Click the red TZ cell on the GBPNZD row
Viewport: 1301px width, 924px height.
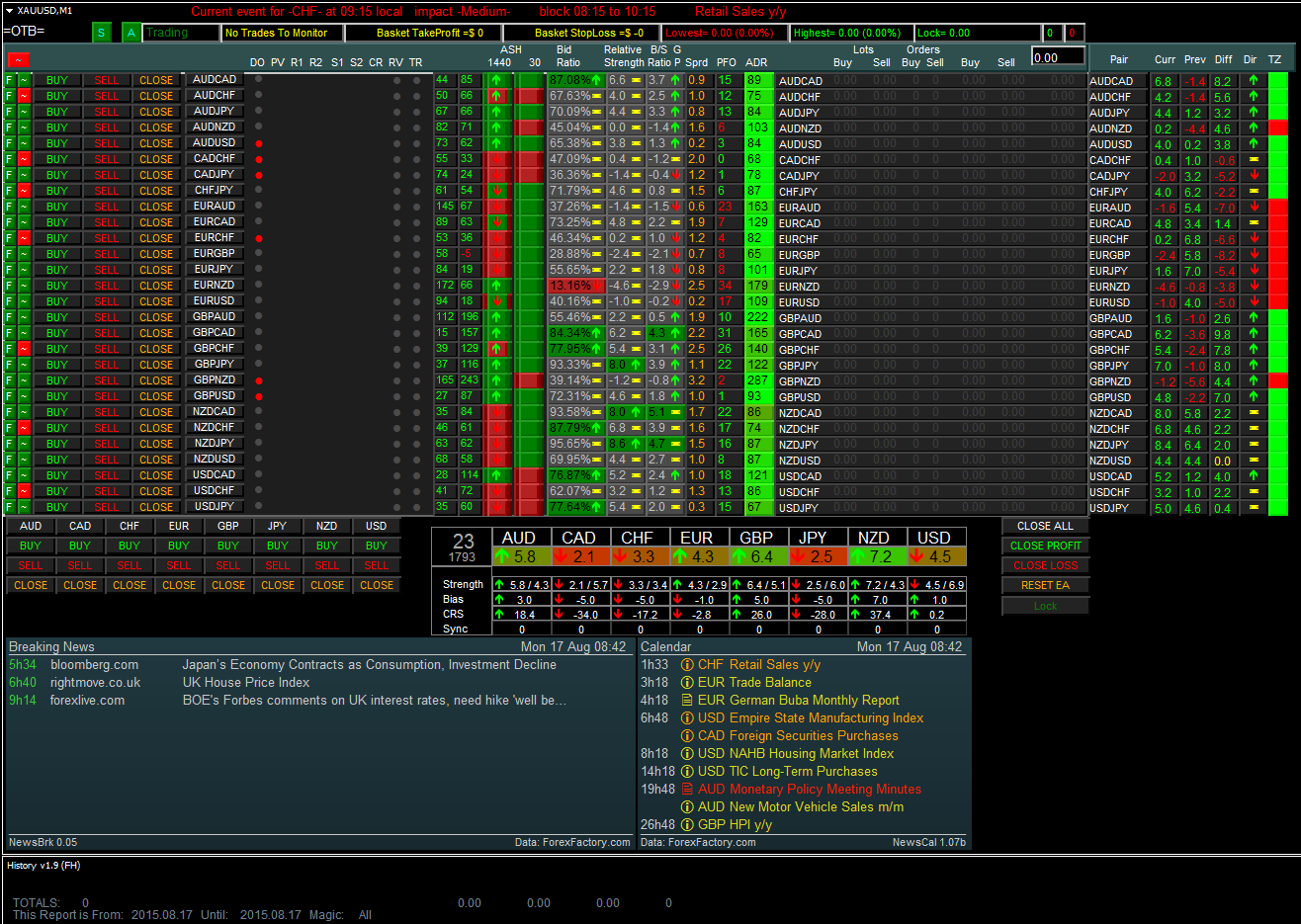(x=1278, y=381)
